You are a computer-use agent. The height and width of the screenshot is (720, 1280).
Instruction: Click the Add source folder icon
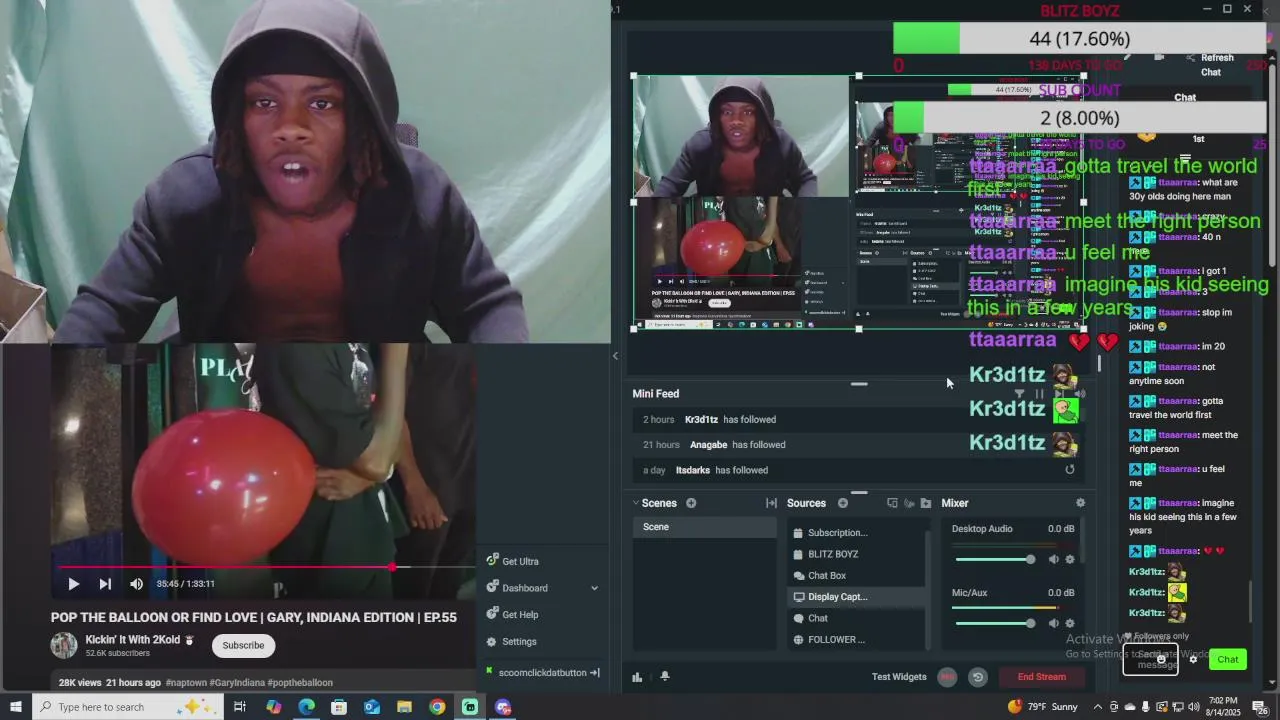[926, 503]
